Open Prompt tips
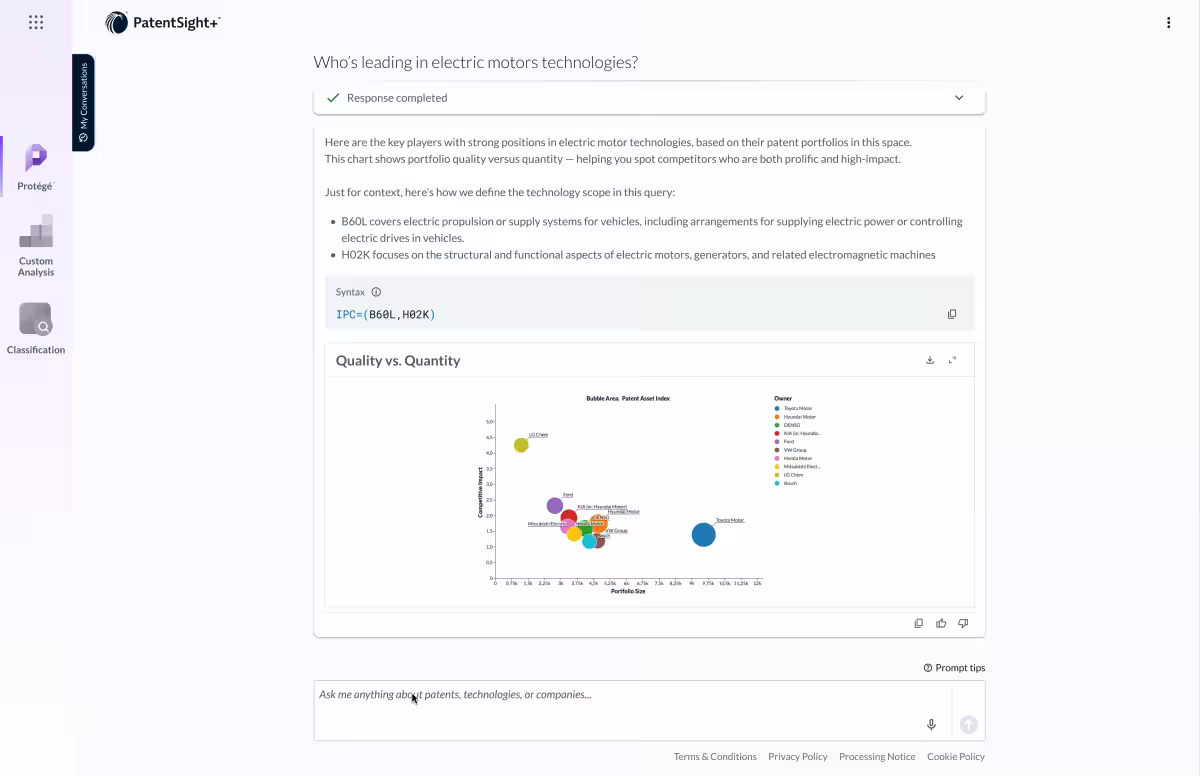The height and width of the screenshot is (776, 1200). tap(954, 668)
